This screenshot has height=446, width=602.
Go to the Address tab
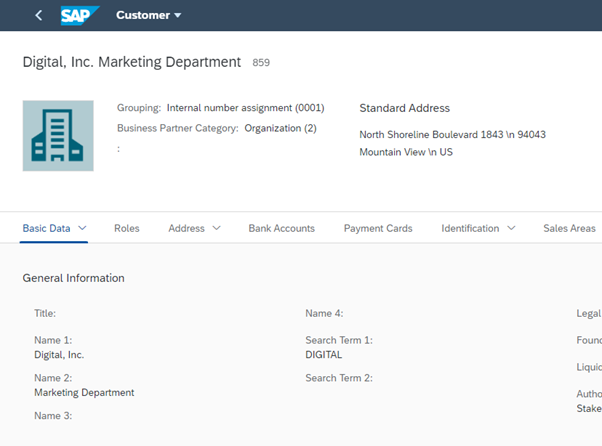point(186,228)
